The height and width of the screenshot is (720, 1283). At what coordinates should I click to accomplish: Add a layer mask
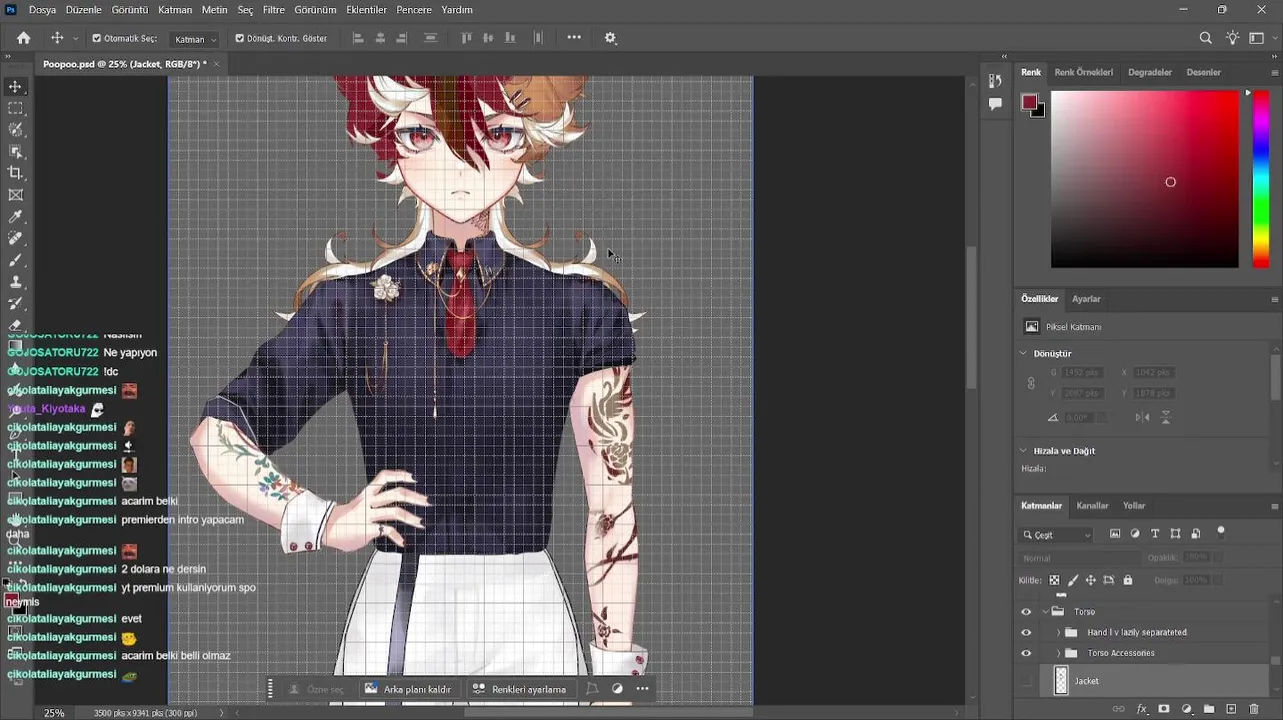(x=1163, y=709)
